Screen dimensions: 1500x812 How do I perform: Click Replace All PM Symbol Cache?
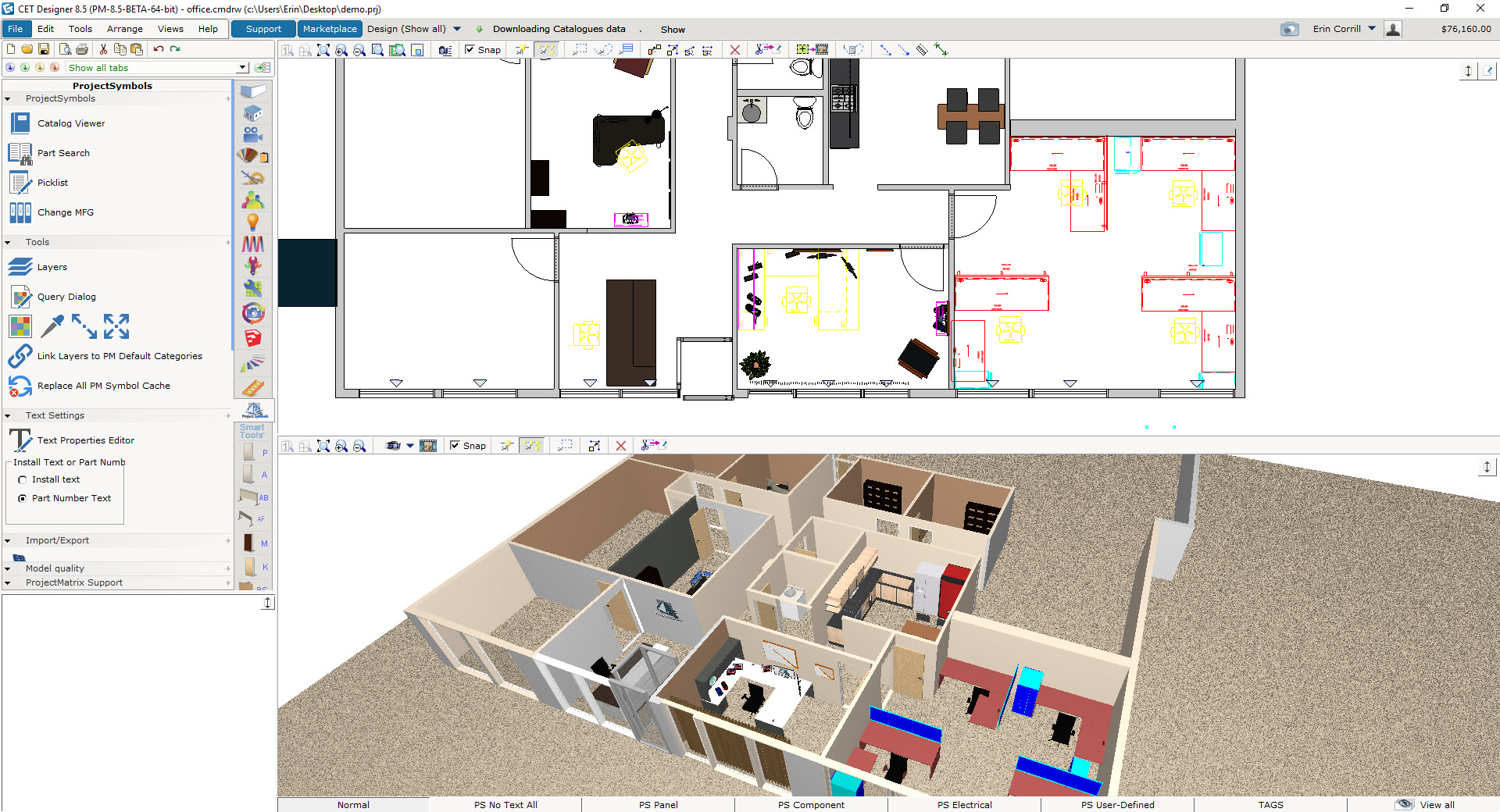tap(89, 386)
